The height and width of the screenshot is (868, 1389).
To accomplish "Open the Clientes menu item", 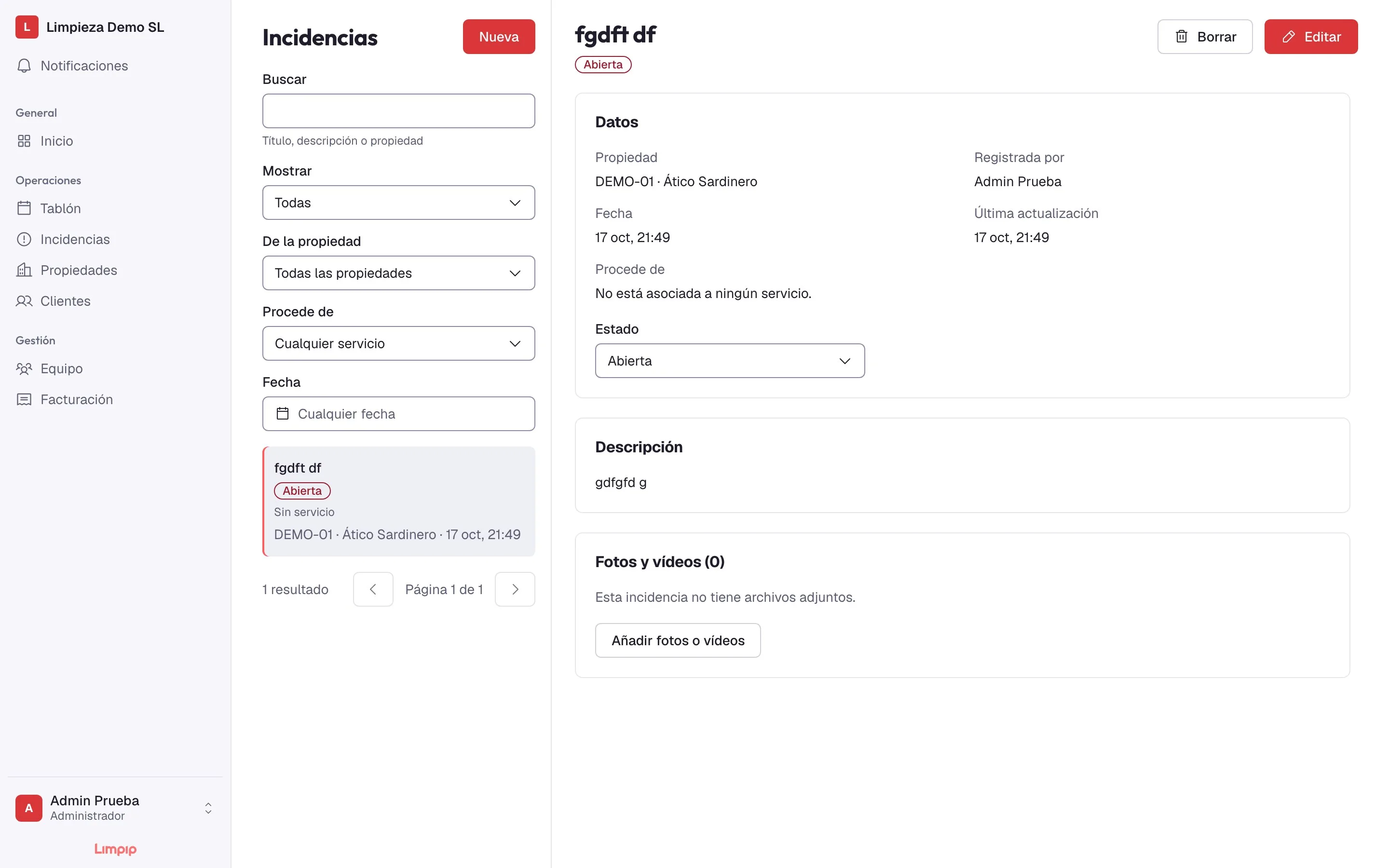I will [115, 301].
